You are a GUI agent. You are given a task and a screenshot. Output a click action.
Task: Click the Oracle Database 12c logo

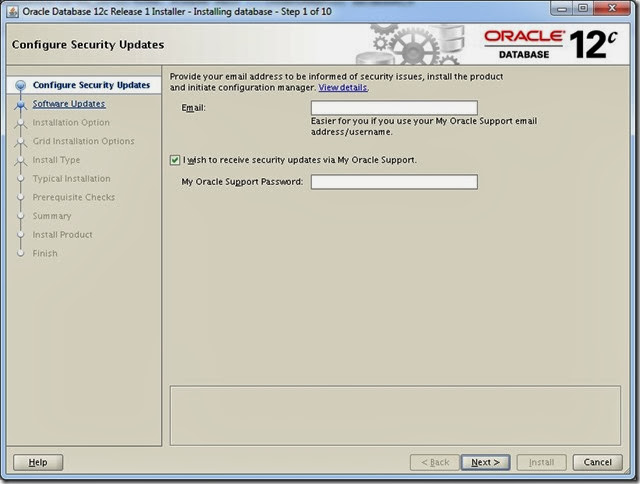point(551,44)
